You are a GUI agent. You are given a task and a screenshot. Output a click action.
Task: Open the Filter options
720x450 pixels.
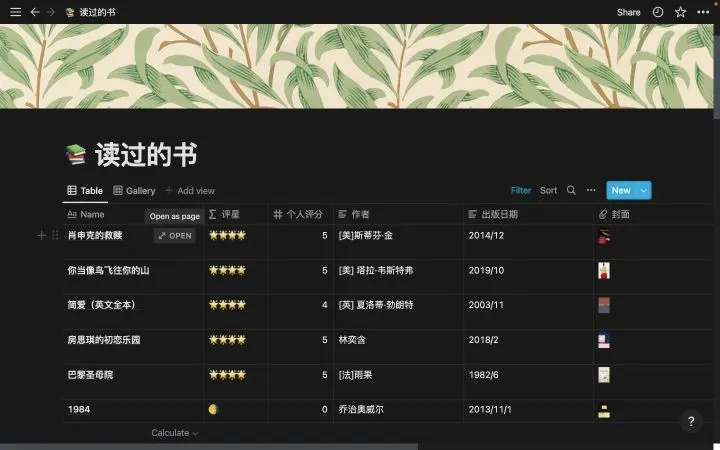coord(520,190)
